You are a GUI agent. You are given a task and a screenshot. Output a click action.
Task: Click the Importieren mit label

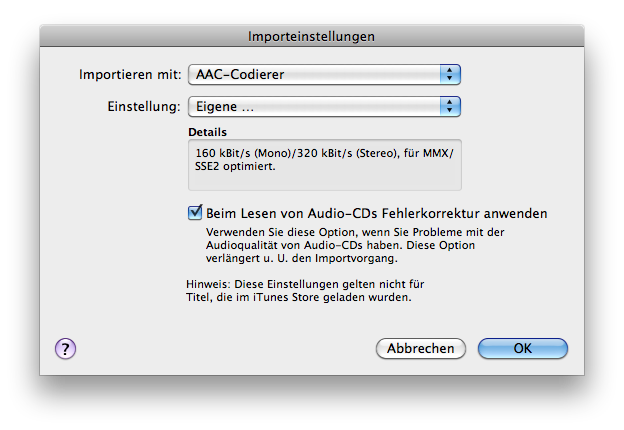coord(130,74)
